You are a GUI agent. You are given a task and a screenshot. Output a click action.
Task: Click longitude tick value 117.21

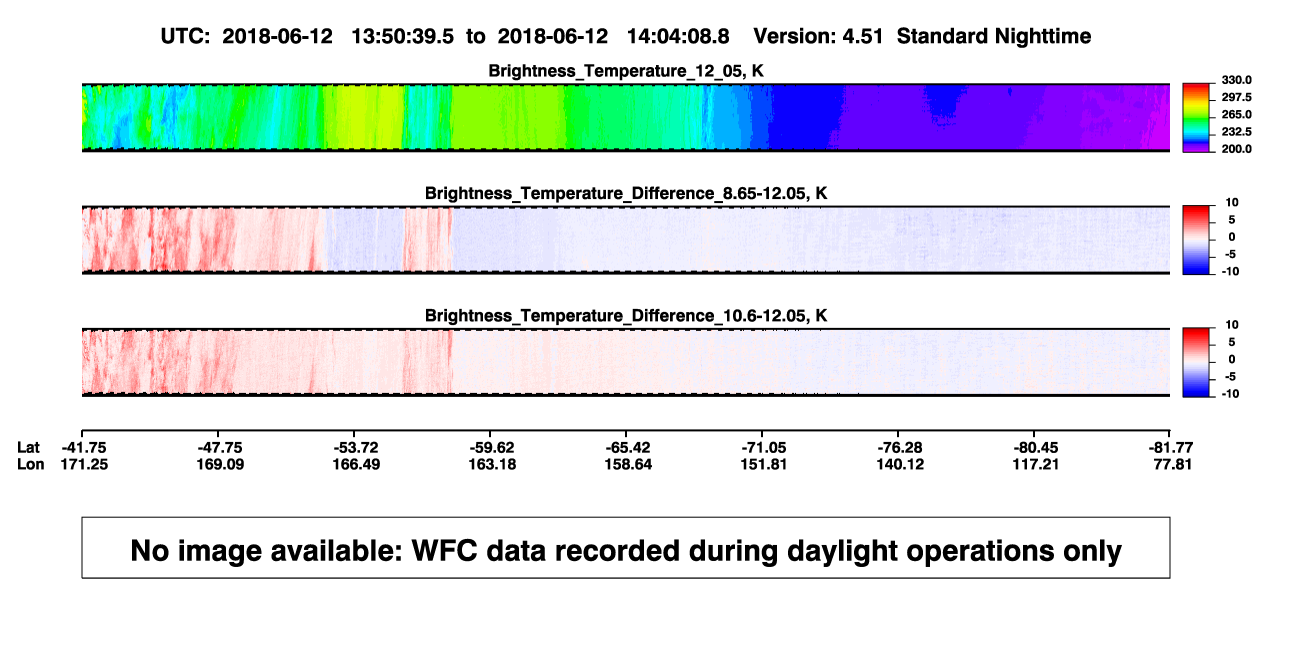(x=1035, y=464)
